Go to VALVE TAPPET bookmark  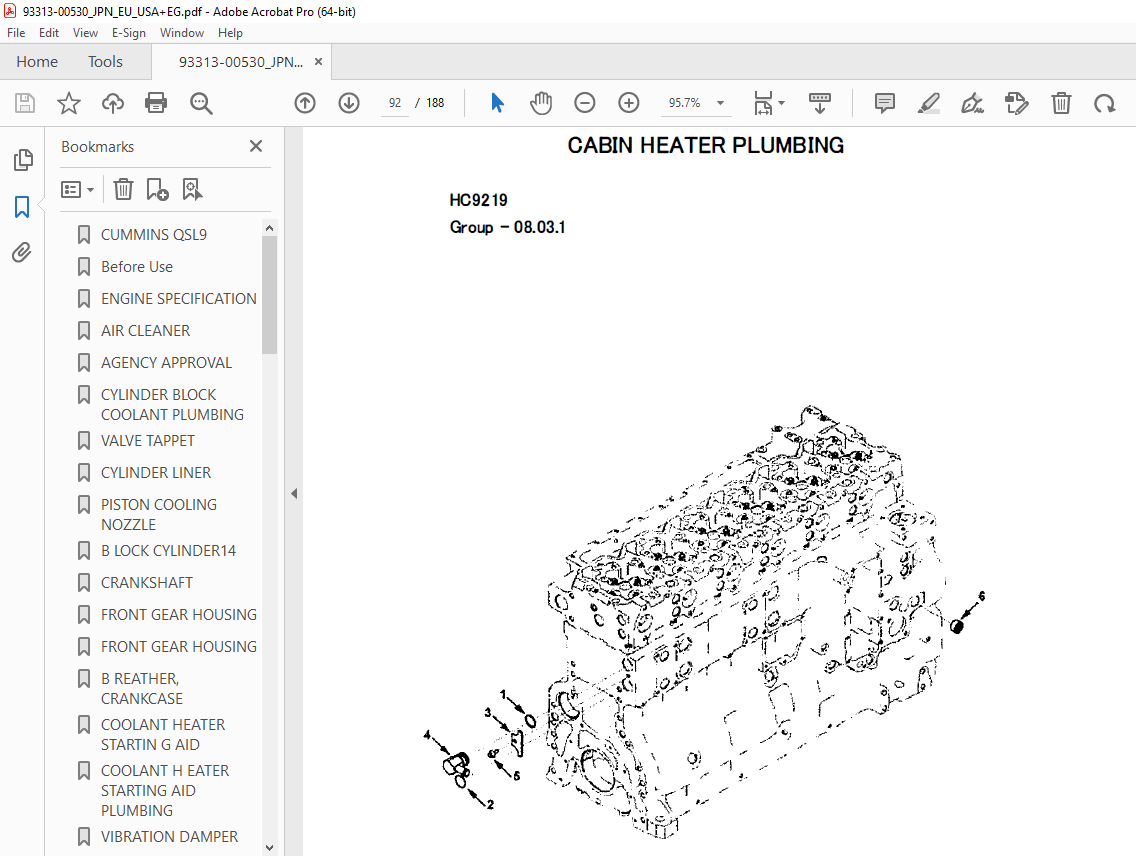pyautogui.click(x=147, y=440)
